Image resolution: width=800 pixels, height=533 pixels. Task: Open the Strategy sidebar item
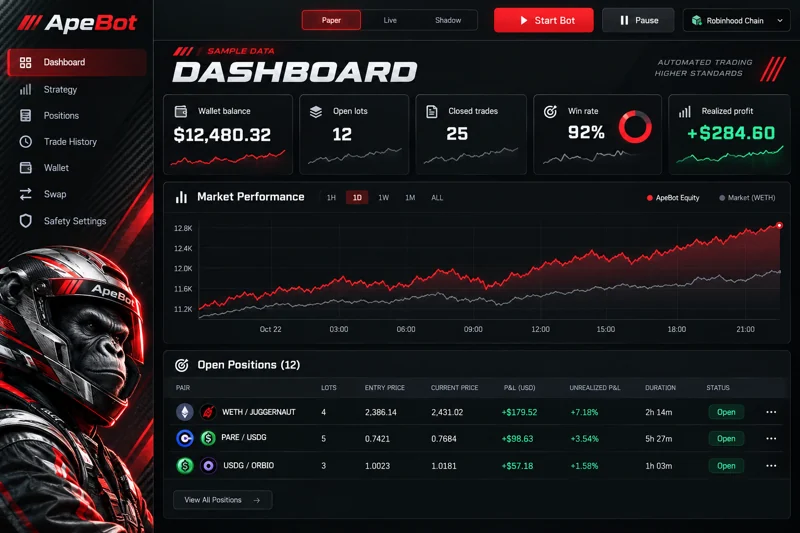pyautogui.click(x=60, y=89)
